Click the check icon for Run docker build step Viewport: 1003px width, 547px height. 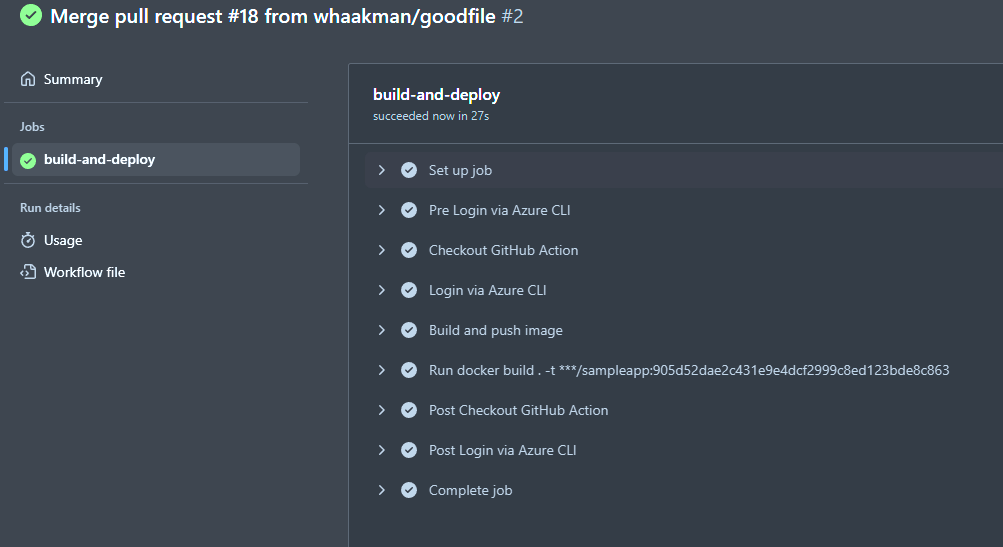409,370
